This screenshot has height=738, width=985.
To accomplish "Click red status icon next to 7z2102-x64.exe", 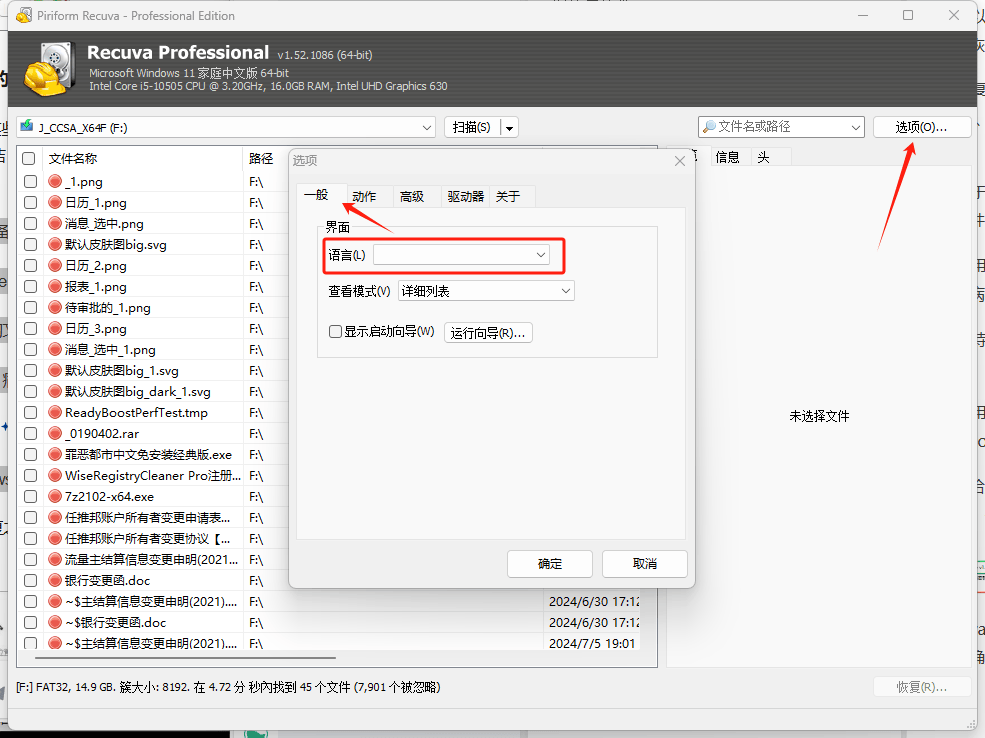I will [55, 497].
